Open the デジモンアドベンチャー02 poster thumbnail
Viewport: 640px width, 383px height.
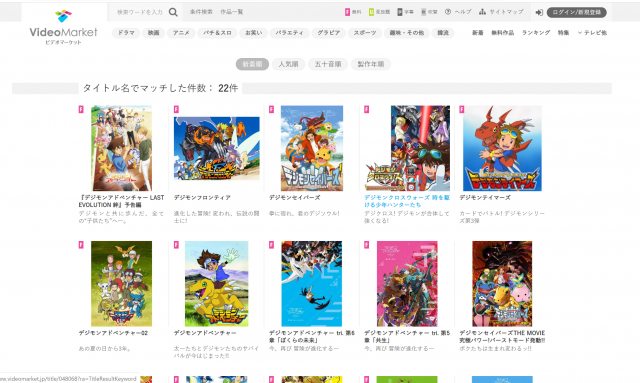point(121,284)
